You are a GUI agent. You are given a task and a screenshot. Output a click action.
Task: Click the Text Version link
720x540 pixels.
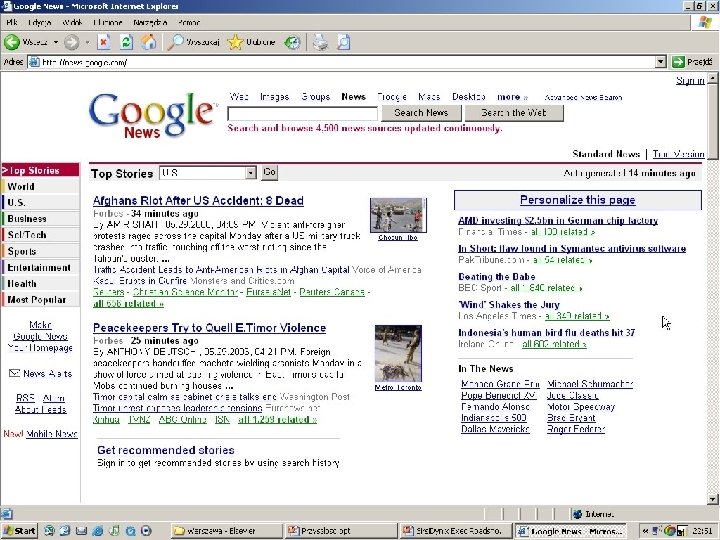click(x=678, y=154)
